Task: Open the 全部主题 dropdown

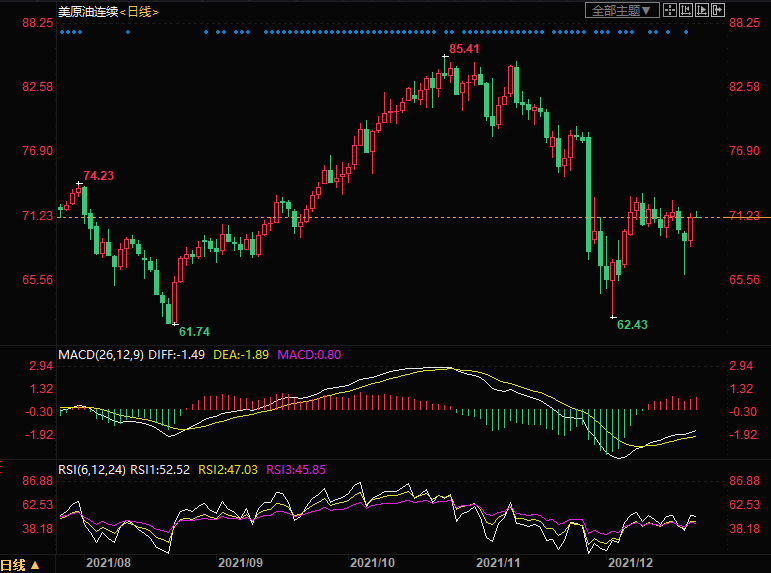Action: pyautogui.click(x=620, y=11)
